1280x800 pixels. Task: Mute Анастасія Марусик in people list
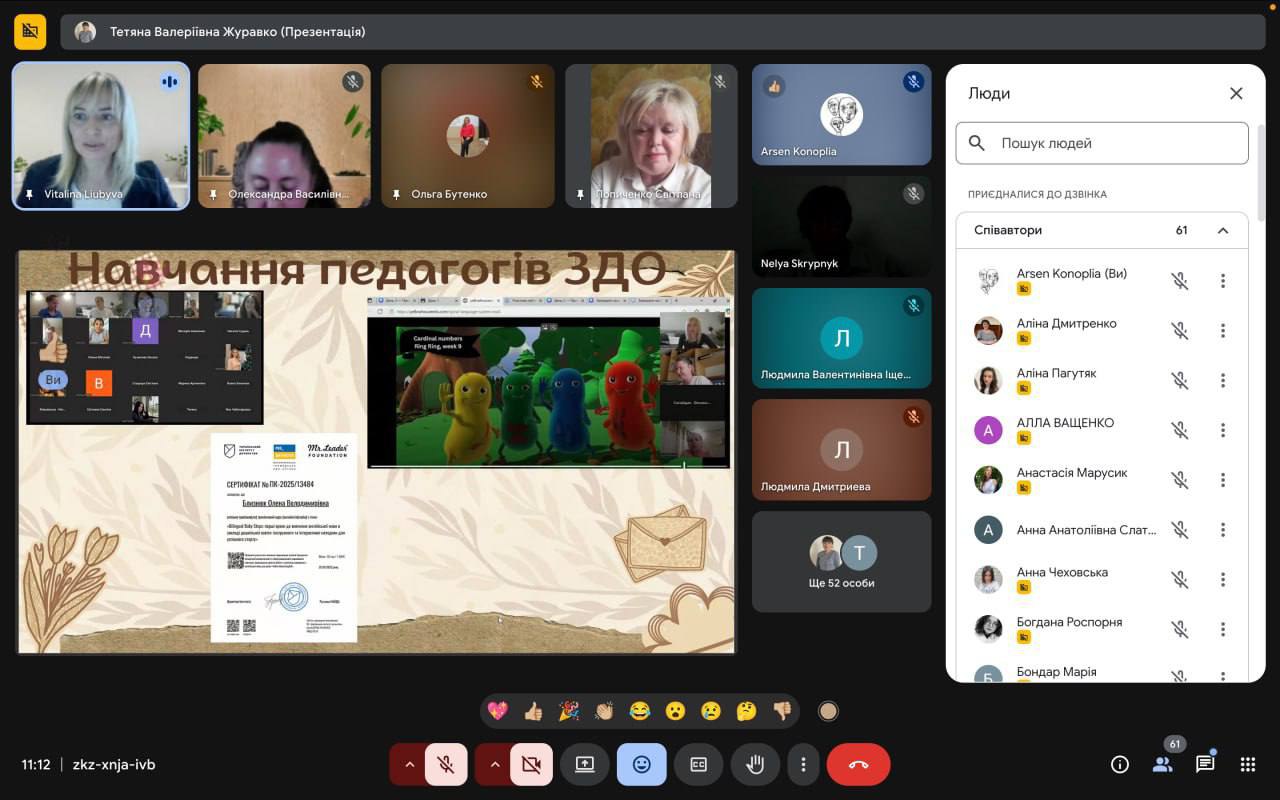pos(1180,480)
